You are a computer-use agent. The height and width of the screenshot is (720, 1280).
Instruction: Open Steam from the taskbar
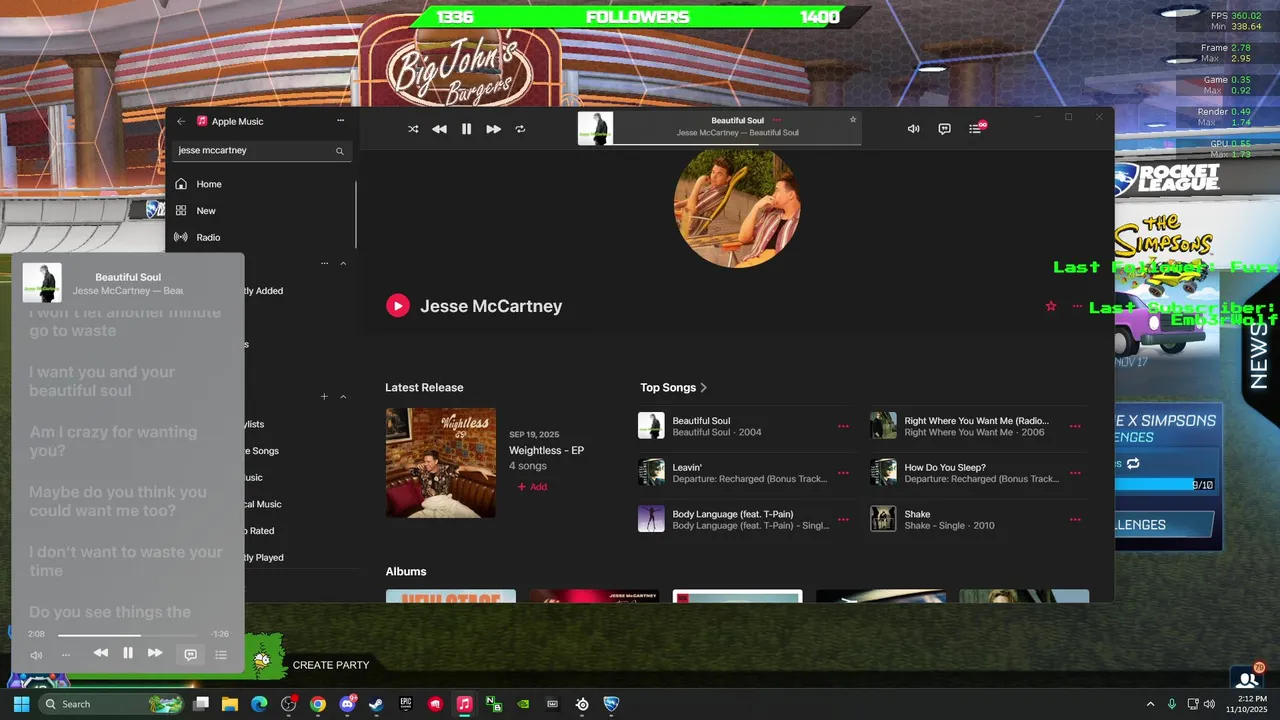pyautogui.click(x=376, y=704)
